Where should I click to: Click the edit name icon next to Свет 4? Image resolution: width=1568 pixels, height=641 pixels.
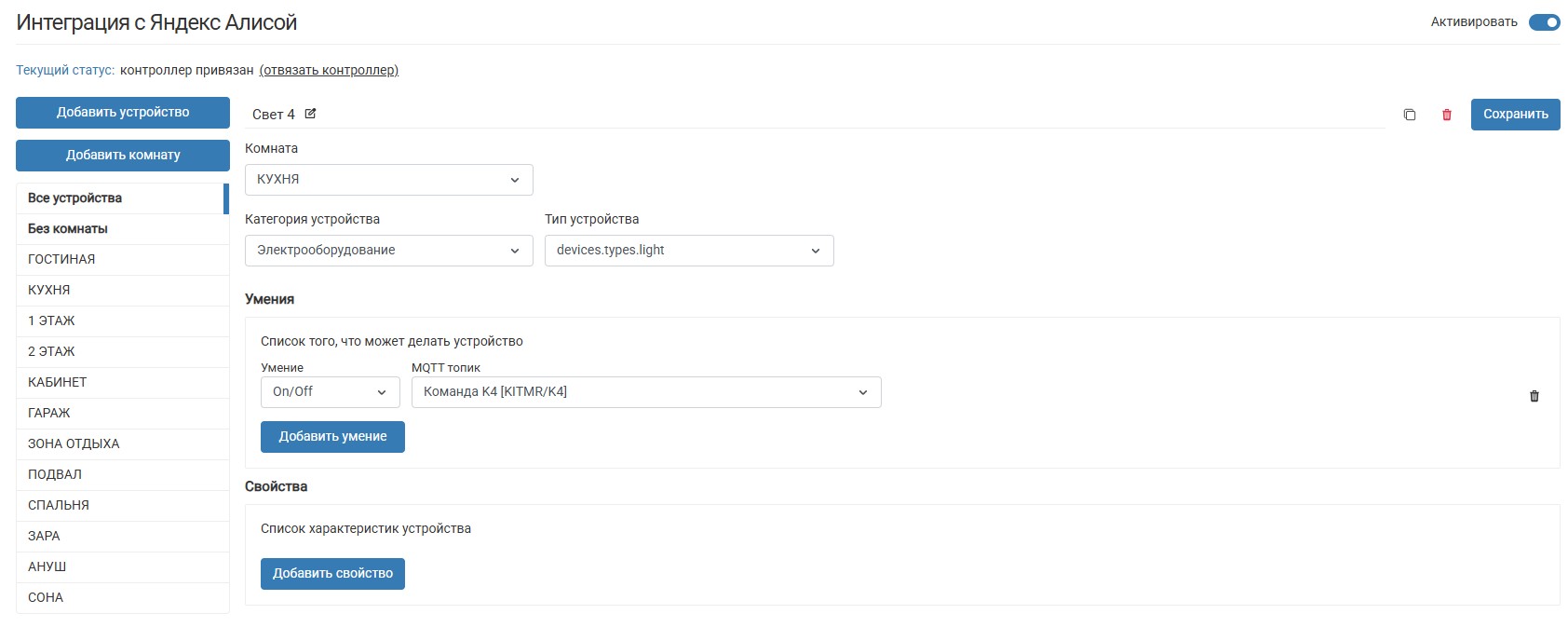click(311, 114)
